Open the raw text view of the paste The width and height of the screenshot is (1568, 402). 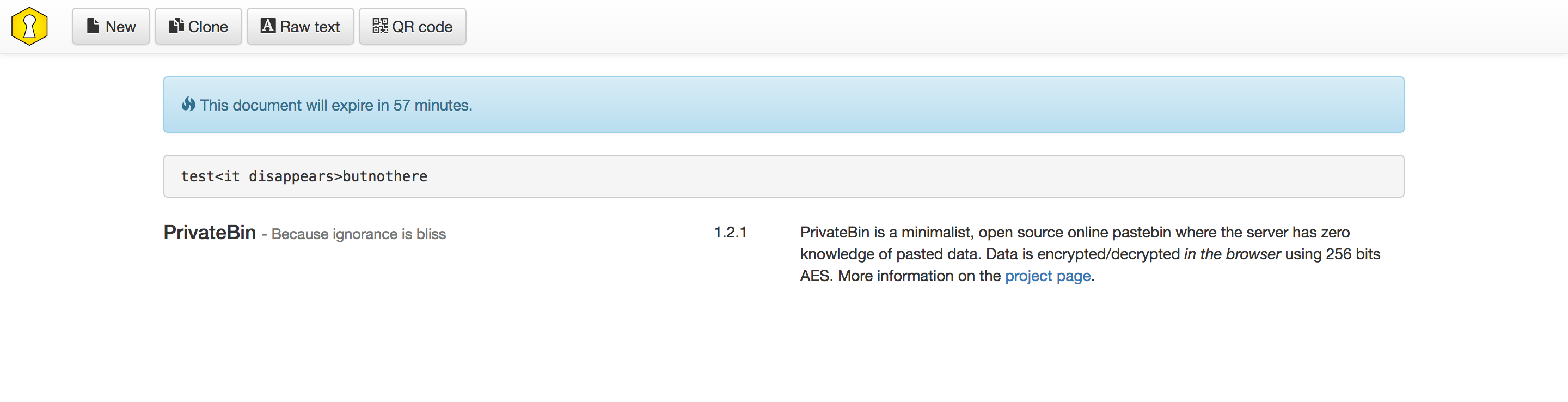(300, 26)
